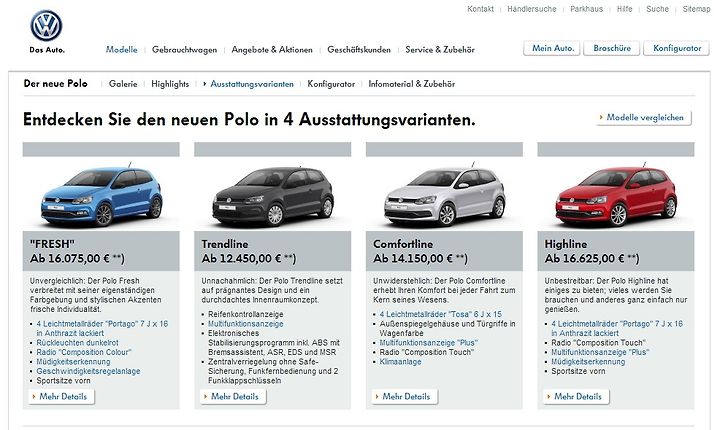Screen dimensions: 720x430
Task: Click the Highline variant heading
Action: (x=566, y=244)
